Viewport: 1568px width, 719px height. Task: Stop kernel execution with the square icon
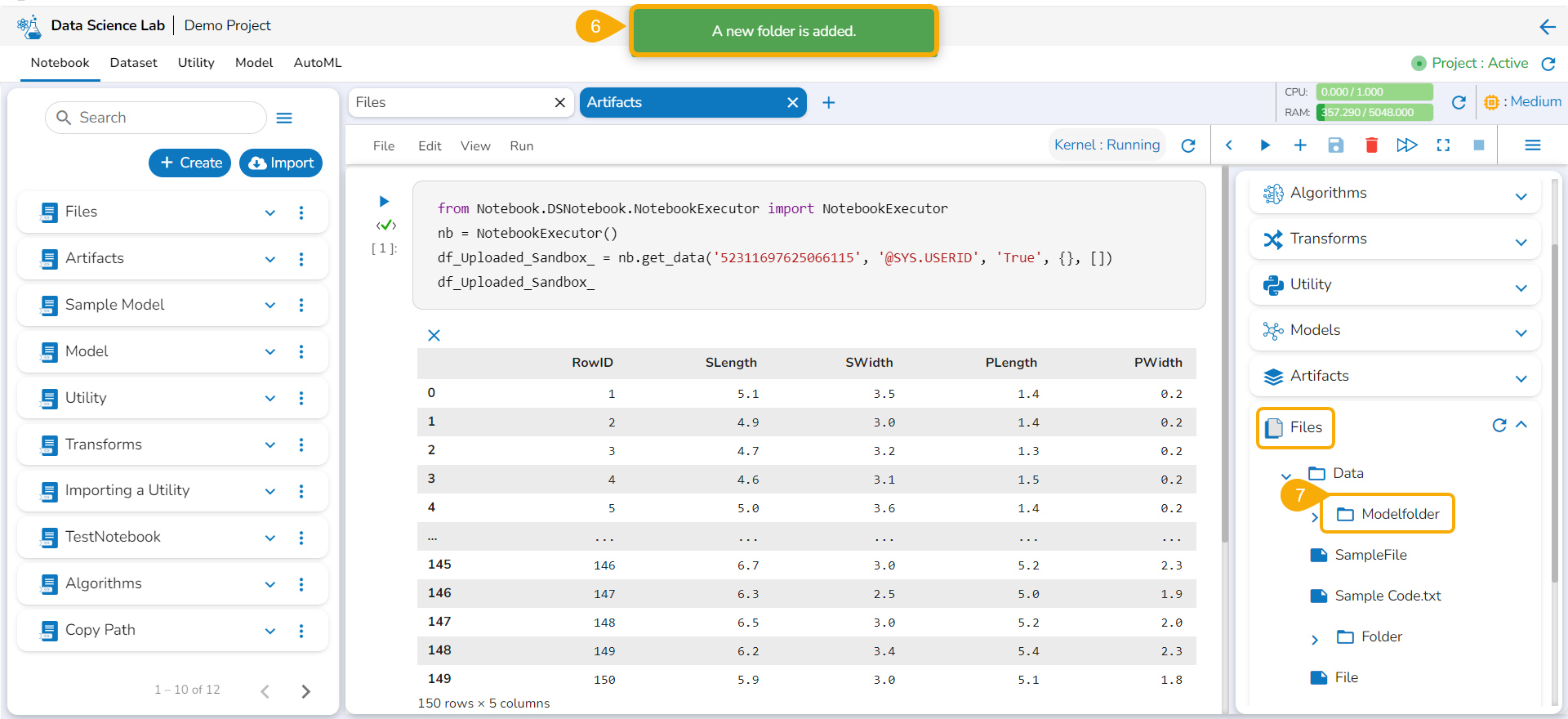[1478, 145]
